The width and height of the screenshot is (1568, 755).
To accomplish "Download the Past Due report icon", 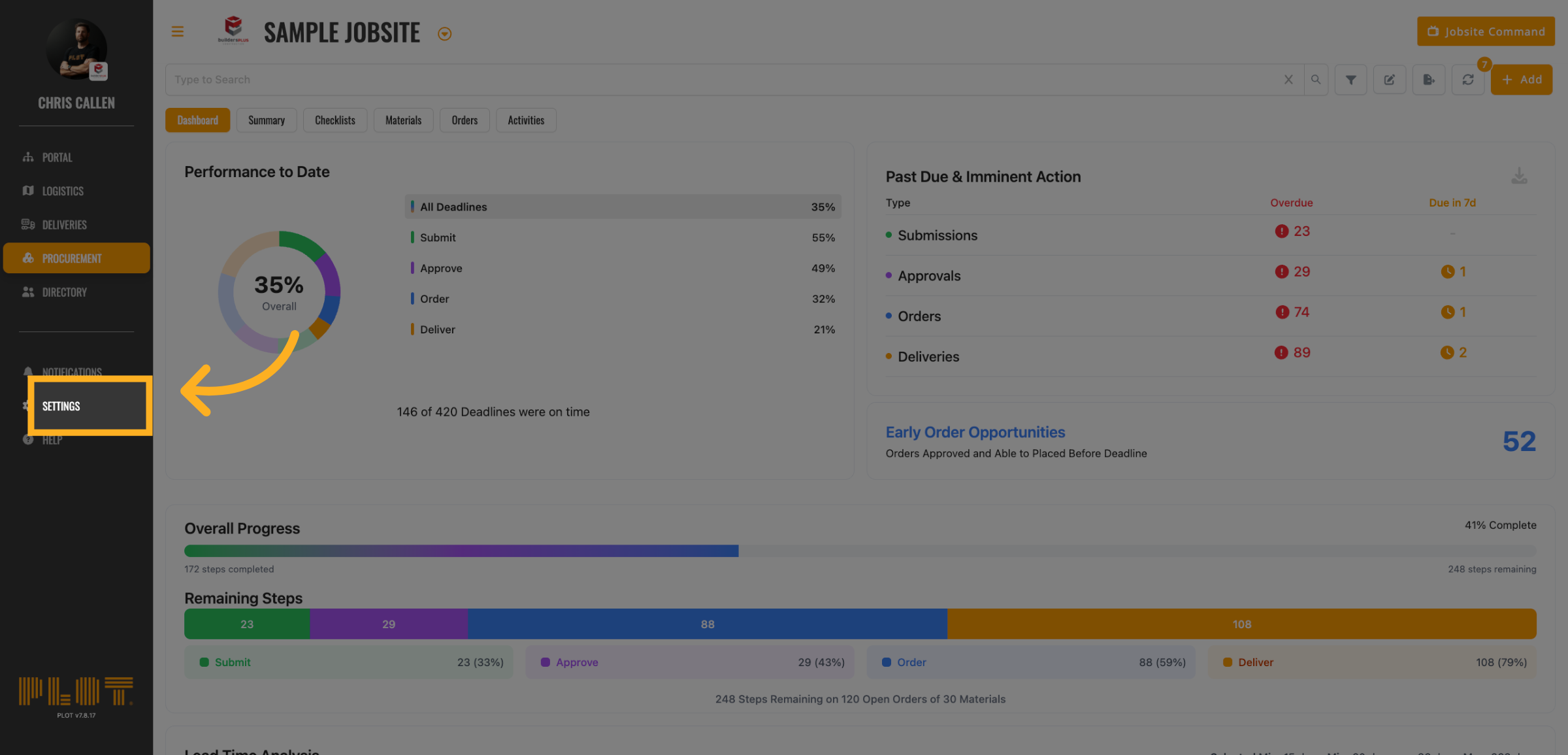I will coord(1519,176).
